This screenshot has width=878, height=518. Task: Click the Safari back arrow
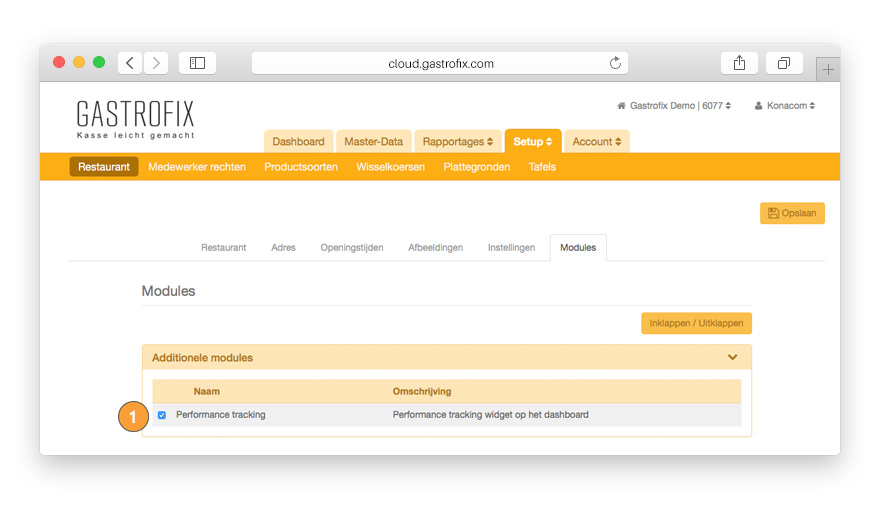point(130,63)
